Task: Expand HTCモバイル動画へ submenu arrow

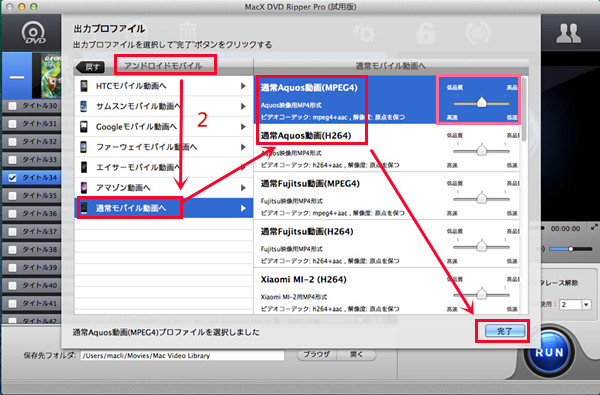Action: pos(243,86)
